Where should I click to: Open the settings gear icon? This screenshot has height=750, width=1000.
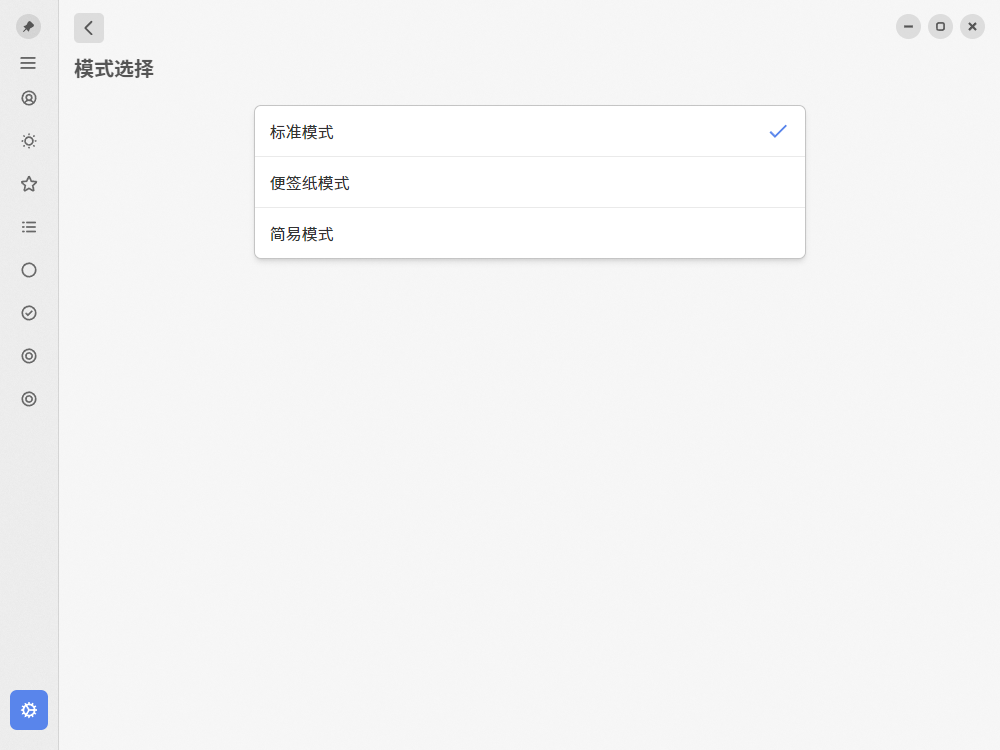coord(29,710)
